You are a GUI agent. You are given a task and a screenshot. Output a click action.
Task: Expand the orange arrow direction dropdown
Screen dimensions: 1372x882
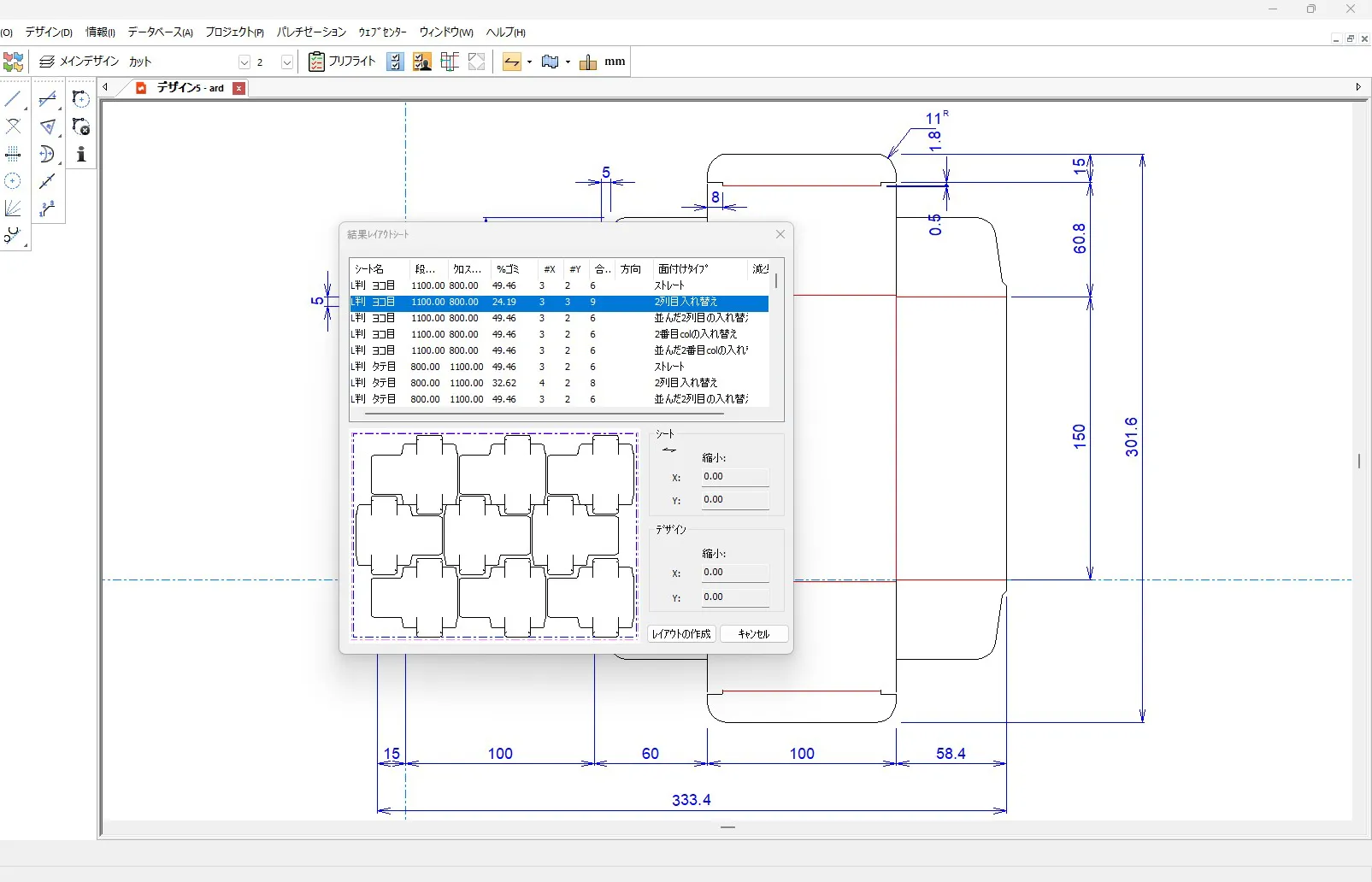(529, 62)
